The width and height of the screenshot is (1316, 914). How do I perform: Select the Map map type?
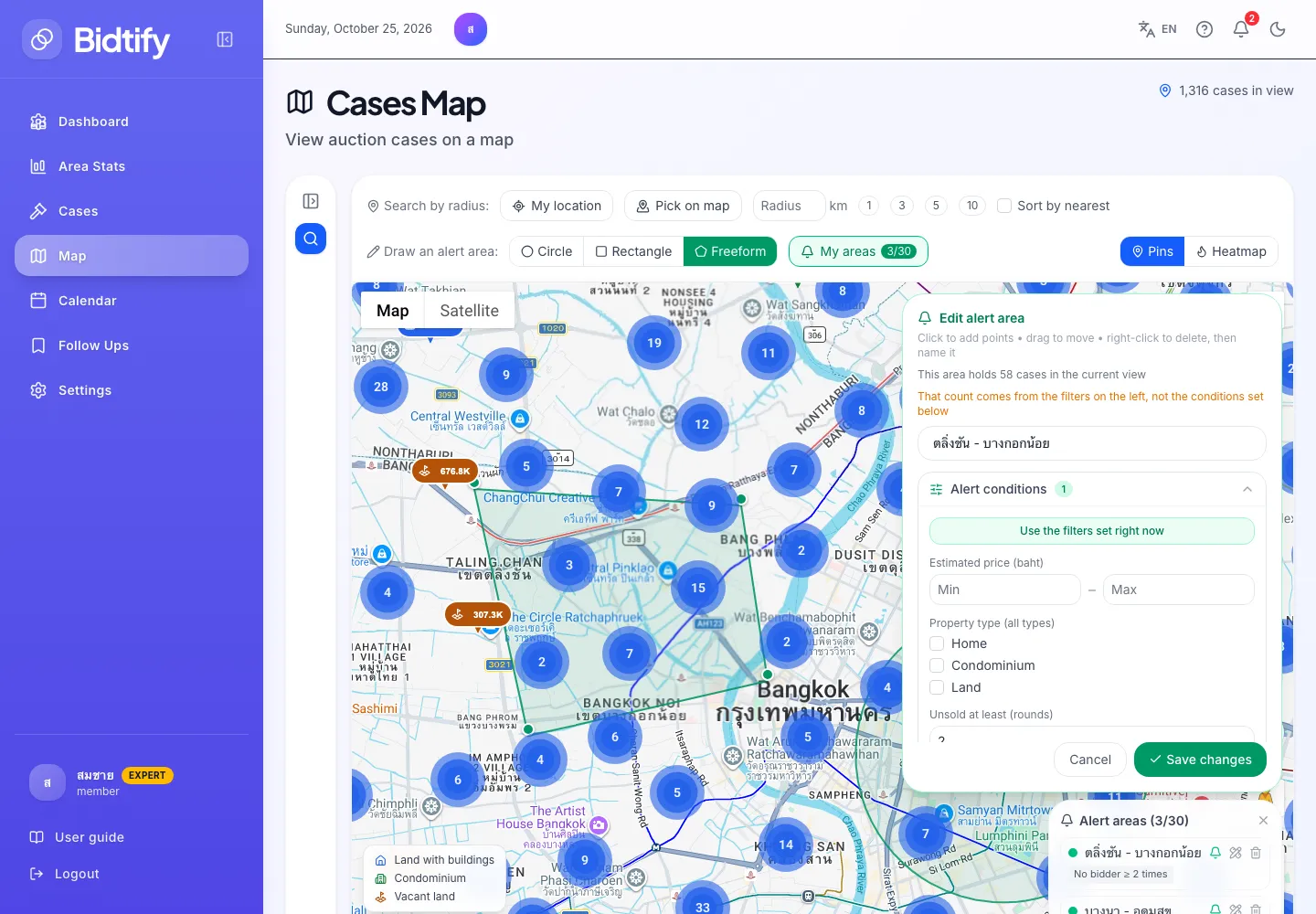[393, 311]
